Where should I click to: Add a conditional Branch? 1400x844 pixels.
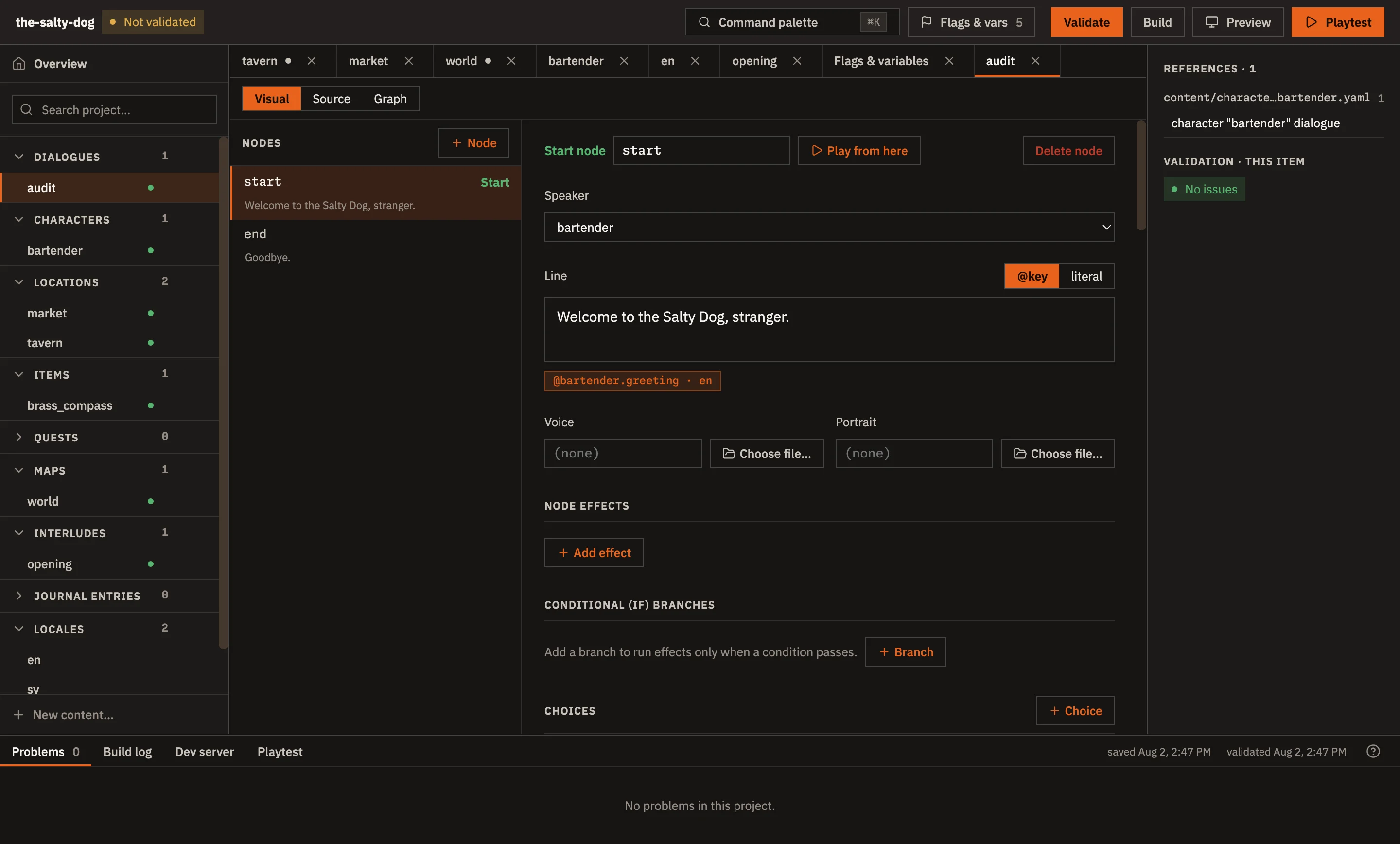(x=905, y=652)
